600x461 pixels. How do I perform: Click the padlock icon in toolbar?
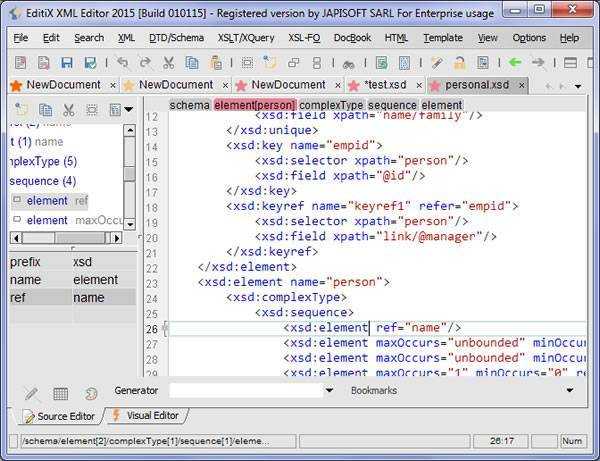(x=459, y=62)
